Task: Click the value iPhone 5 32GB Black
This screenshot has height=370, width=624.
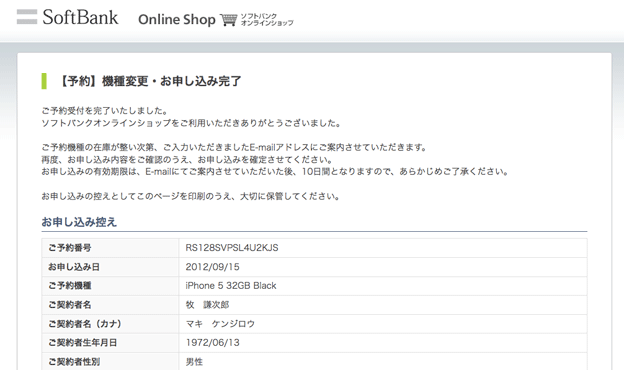Action: (231, 286)
